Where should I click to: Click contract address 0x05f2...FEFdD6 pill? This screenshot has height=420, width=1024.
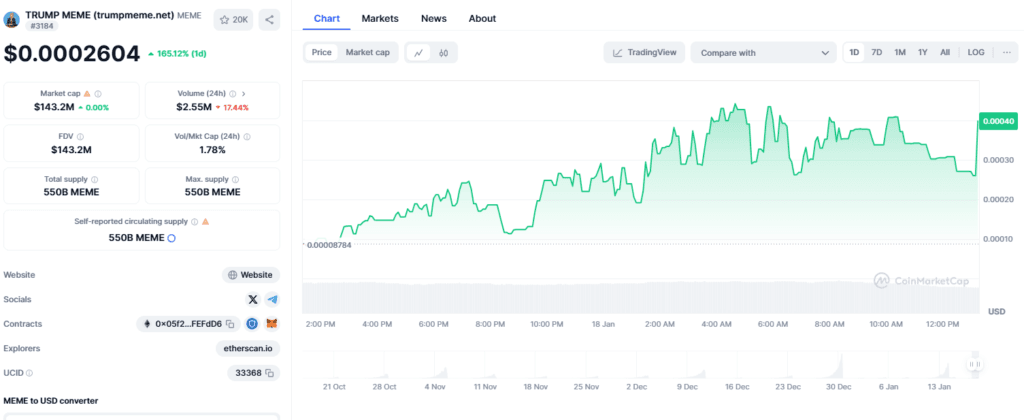click(188, 324)
